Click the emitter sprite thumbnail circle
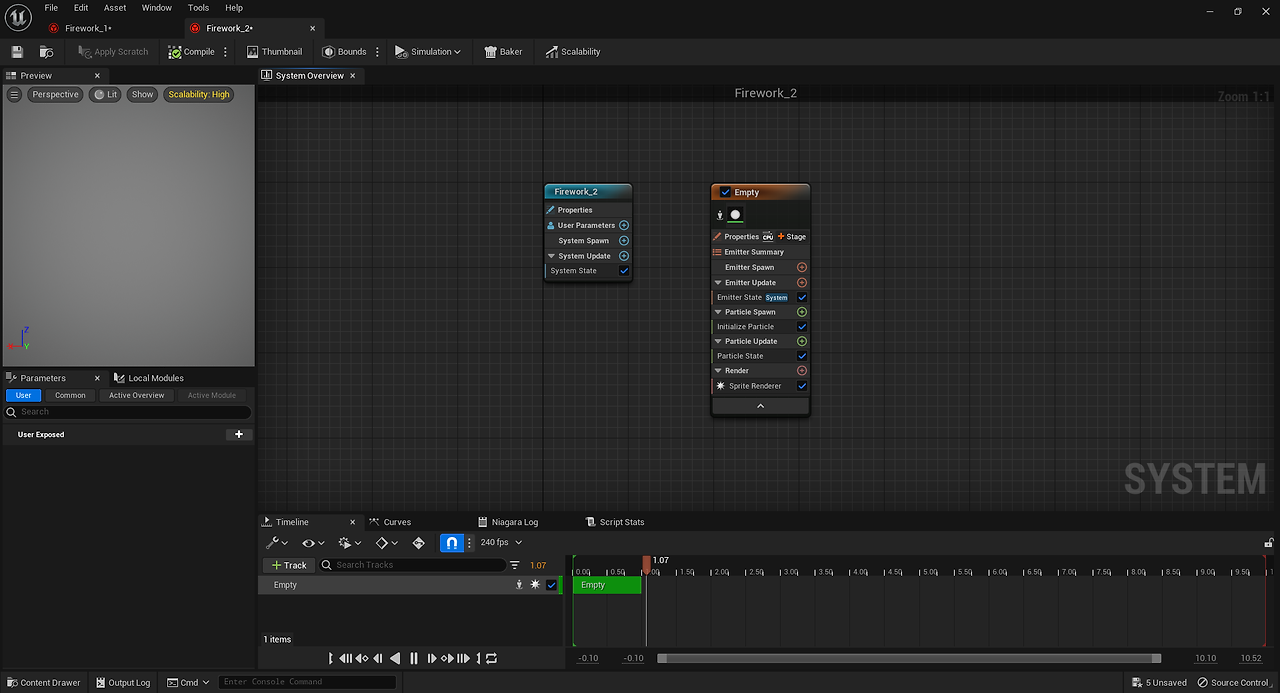This screenshot has height=693, width=1280. point(735,214)
